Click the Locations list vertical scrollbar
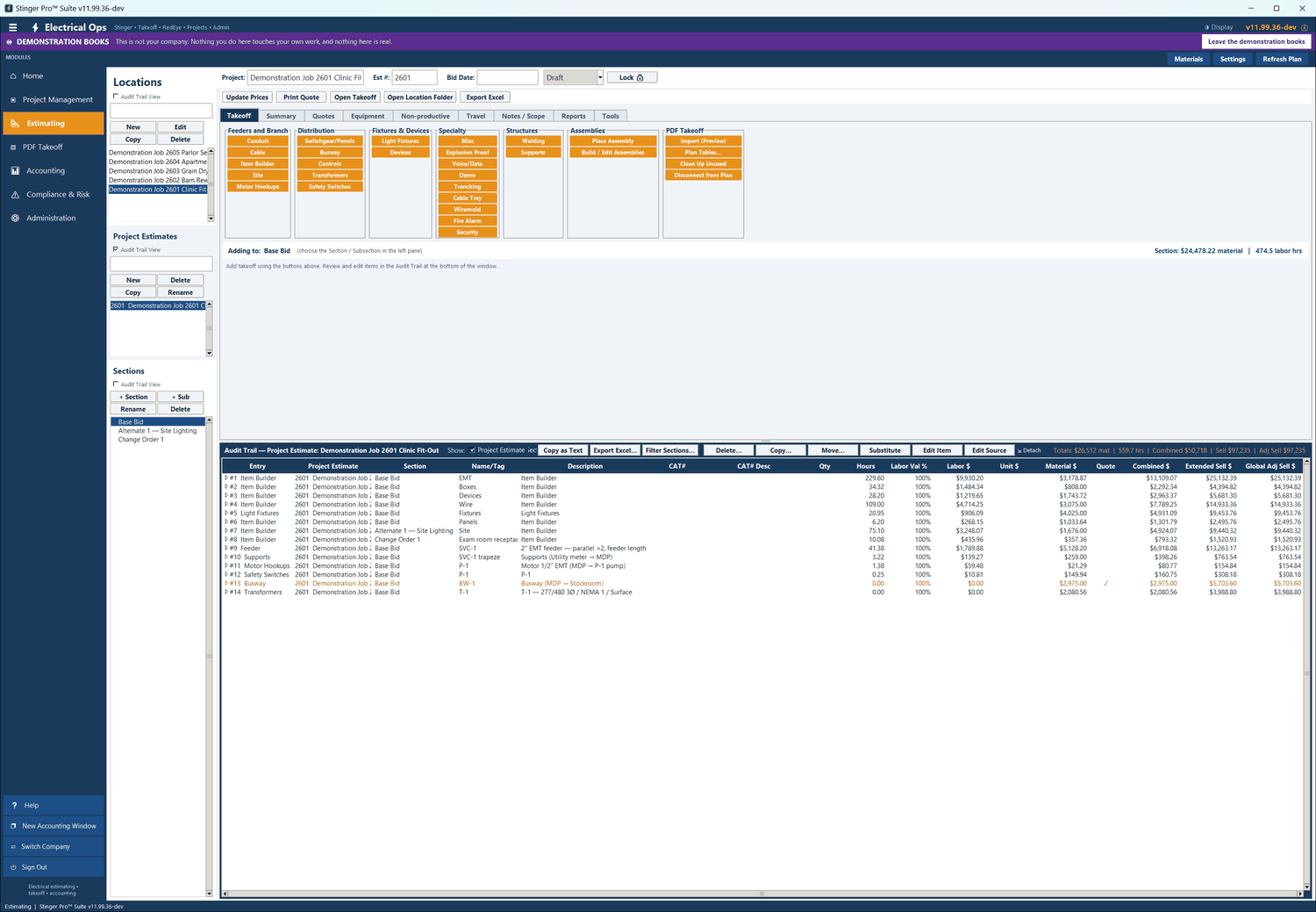The image size is (1316, 912). pyautogui.click(x=211, y=184)
